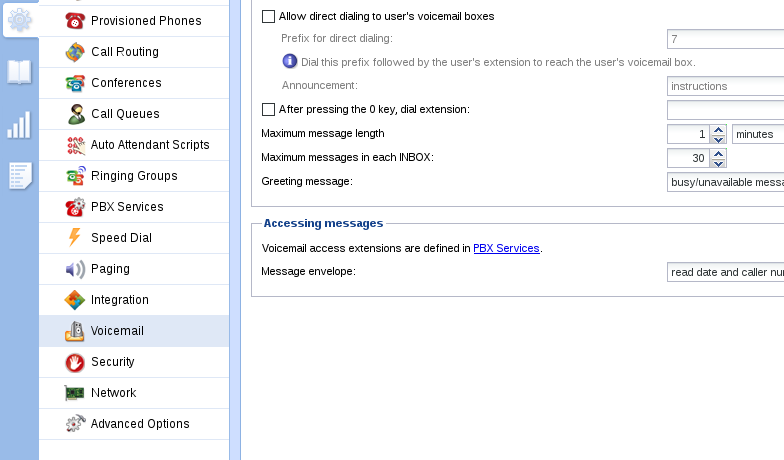
Task: Open the settings gear tab in left strip
Action: [19, 19]
